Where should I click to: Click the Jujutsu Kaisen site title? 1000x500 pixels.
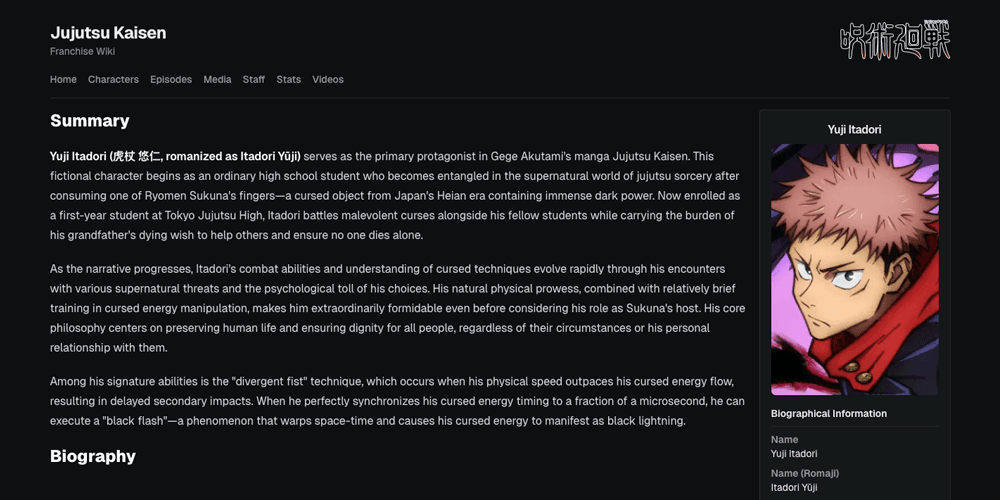click(108, 33)
